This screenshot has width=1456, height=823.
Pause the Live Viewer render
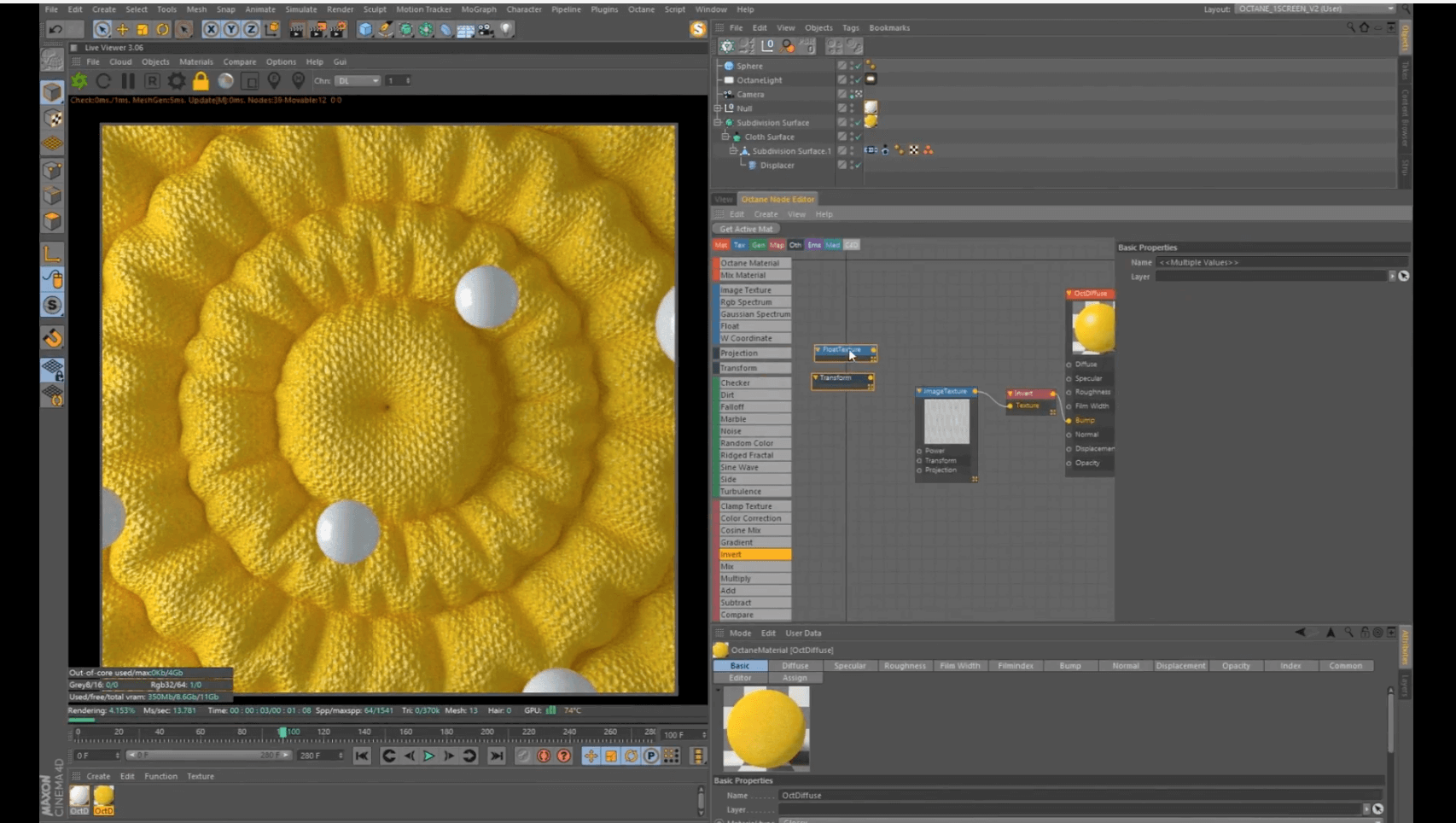tap(128, 81)
